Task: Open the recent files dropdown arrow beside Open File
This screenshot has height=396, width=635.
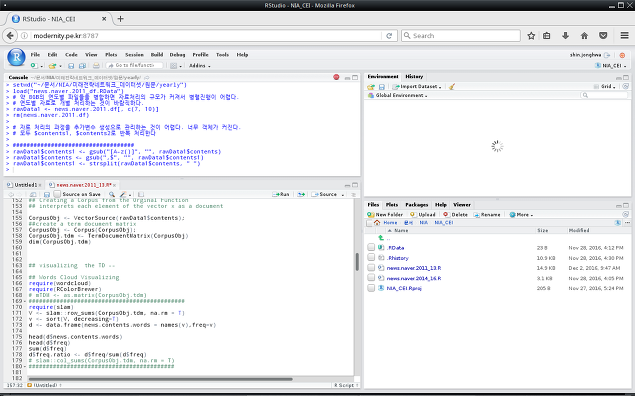Action: (x=60, y=66)
